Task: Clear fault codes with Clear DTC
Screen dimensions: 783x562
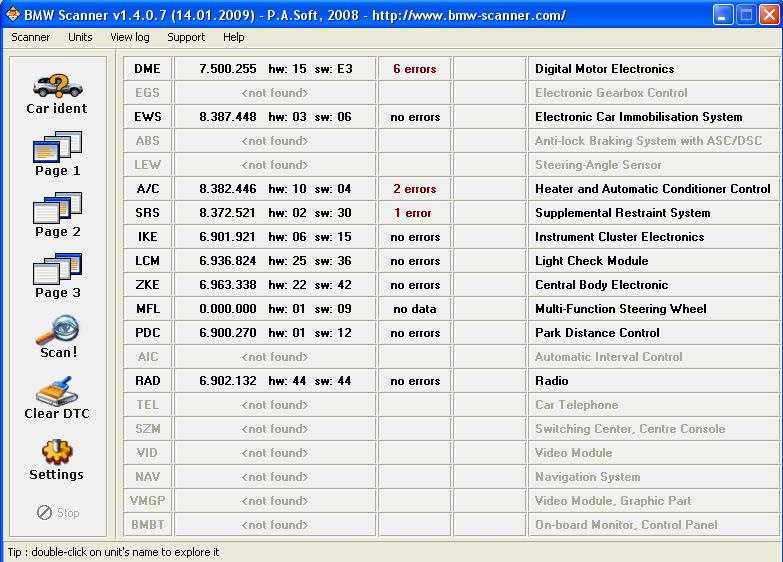Action: click(57, 391)
